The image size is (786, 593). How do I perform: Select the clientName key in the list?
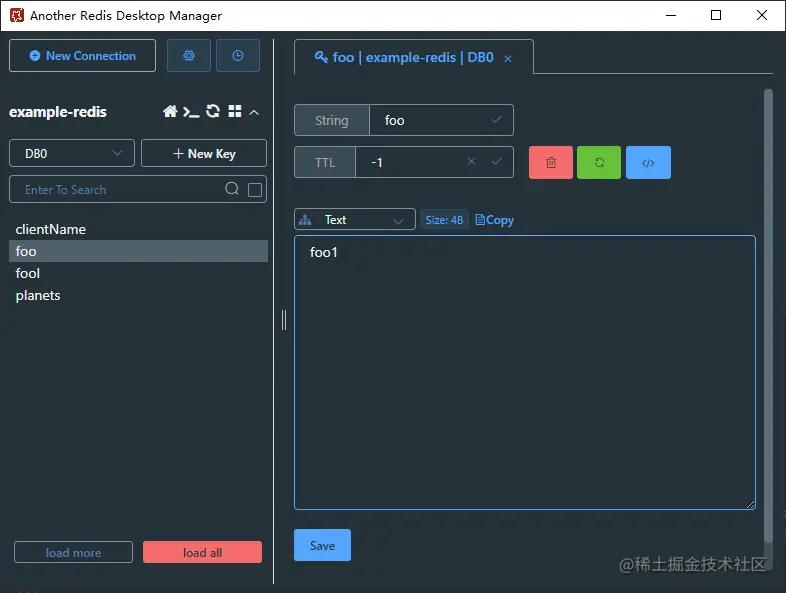pyautogui.click(x=138, y=229)
